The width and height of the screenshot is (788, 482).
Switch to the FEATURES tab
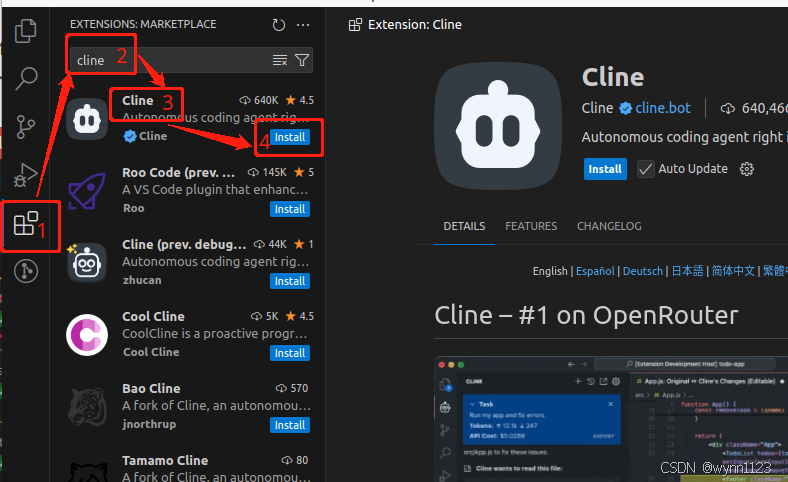click(531, 226)
